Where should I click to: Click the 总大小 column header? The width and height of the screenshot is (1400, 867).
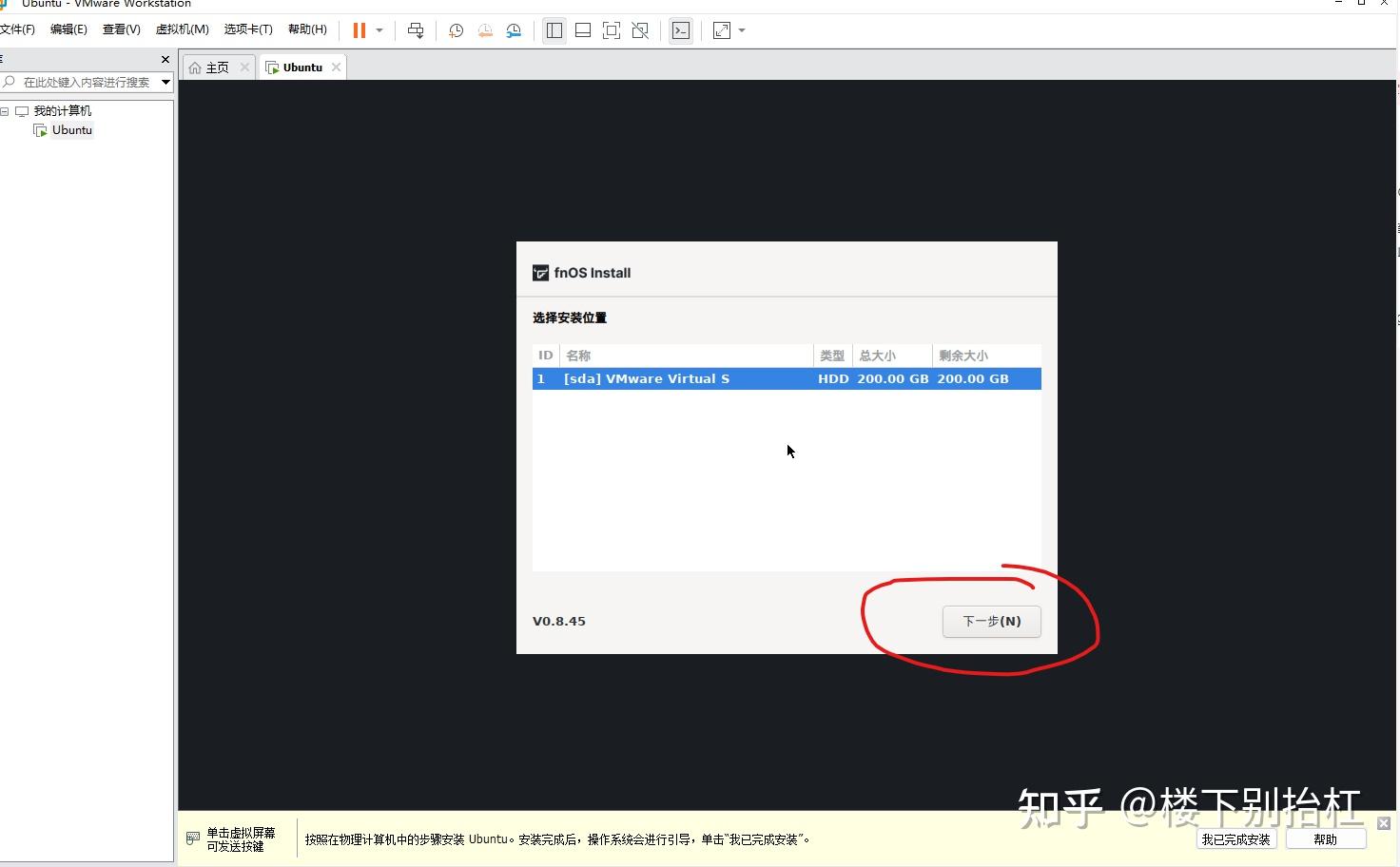891,356
